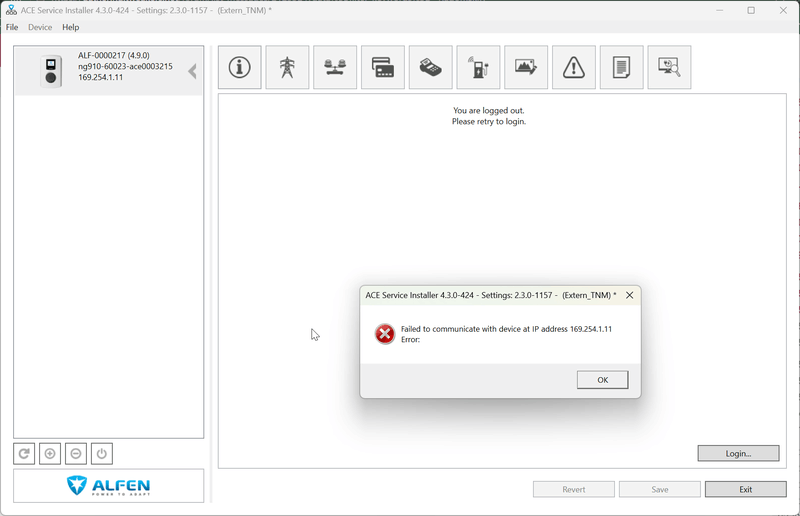The image size is (800, 516).
Task: Open the warnings triangle icon
Action: pos(574,67)
